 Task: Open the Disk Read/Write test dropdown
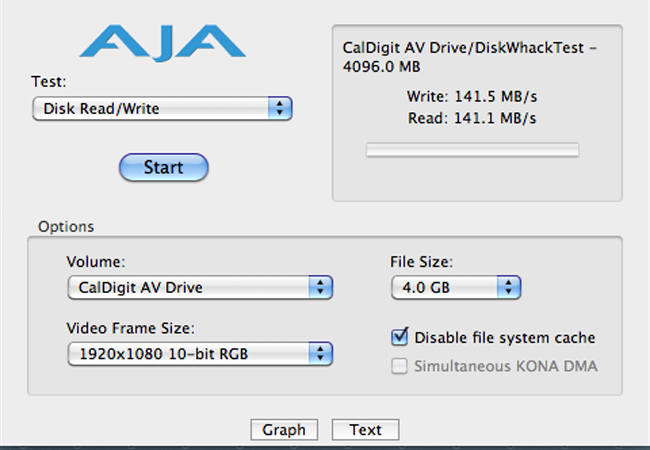pyautogui.click(x=162, y=109)
